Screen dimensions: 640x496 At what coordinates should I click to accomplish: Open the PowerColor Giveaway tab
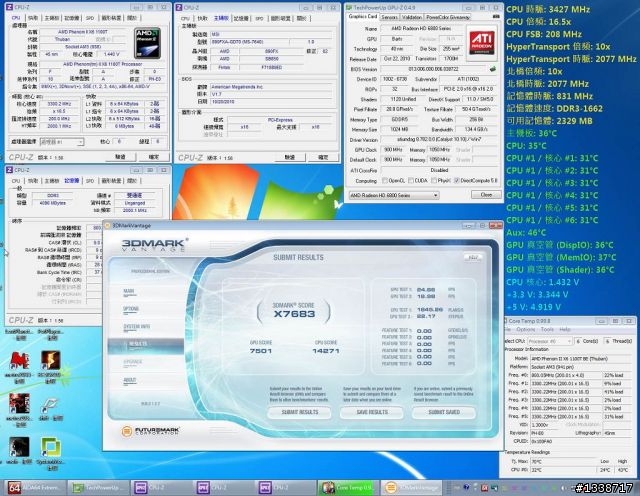448,17
